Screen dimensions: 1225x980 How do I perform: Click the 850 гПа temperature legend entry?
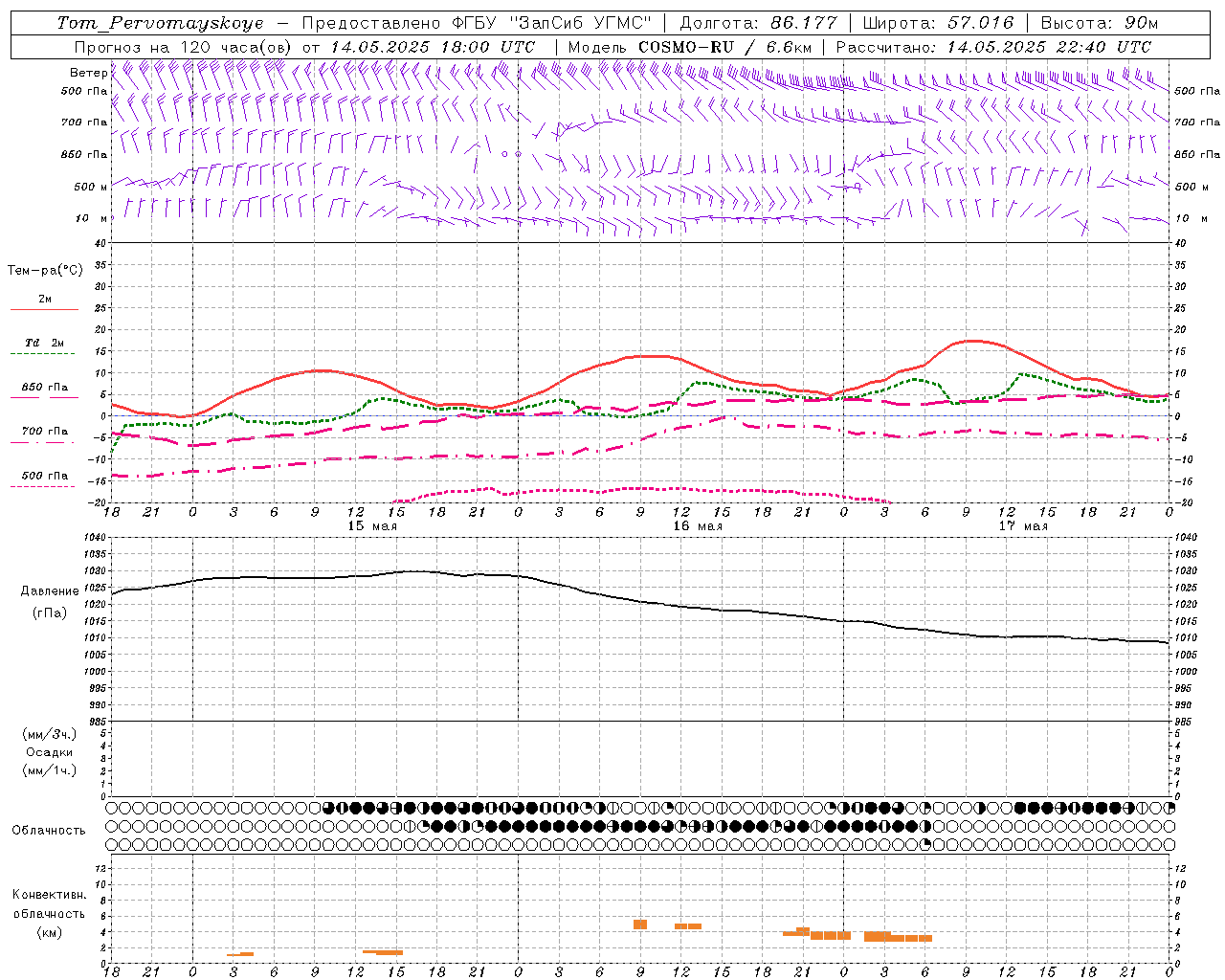tap(44, 388)
